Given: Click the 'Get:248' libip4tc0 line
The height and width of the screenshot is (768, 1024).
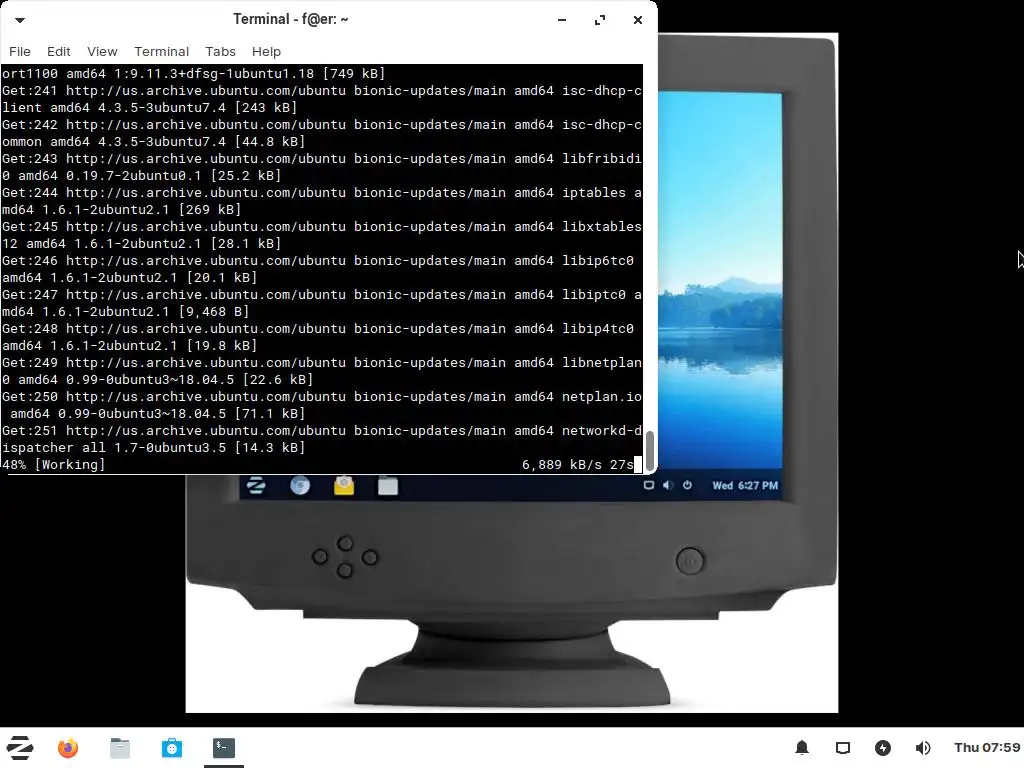Looking at the screenshot, I should (318, 337).
